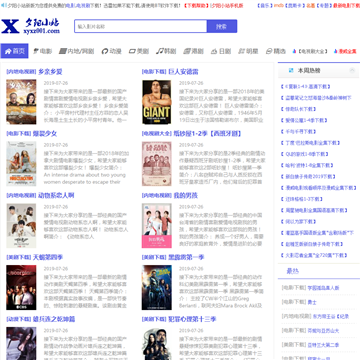The height and width of the screenshot is (360, 360).
Task: Click the speaker announcement icon at top-left
Action: point(4,5)
